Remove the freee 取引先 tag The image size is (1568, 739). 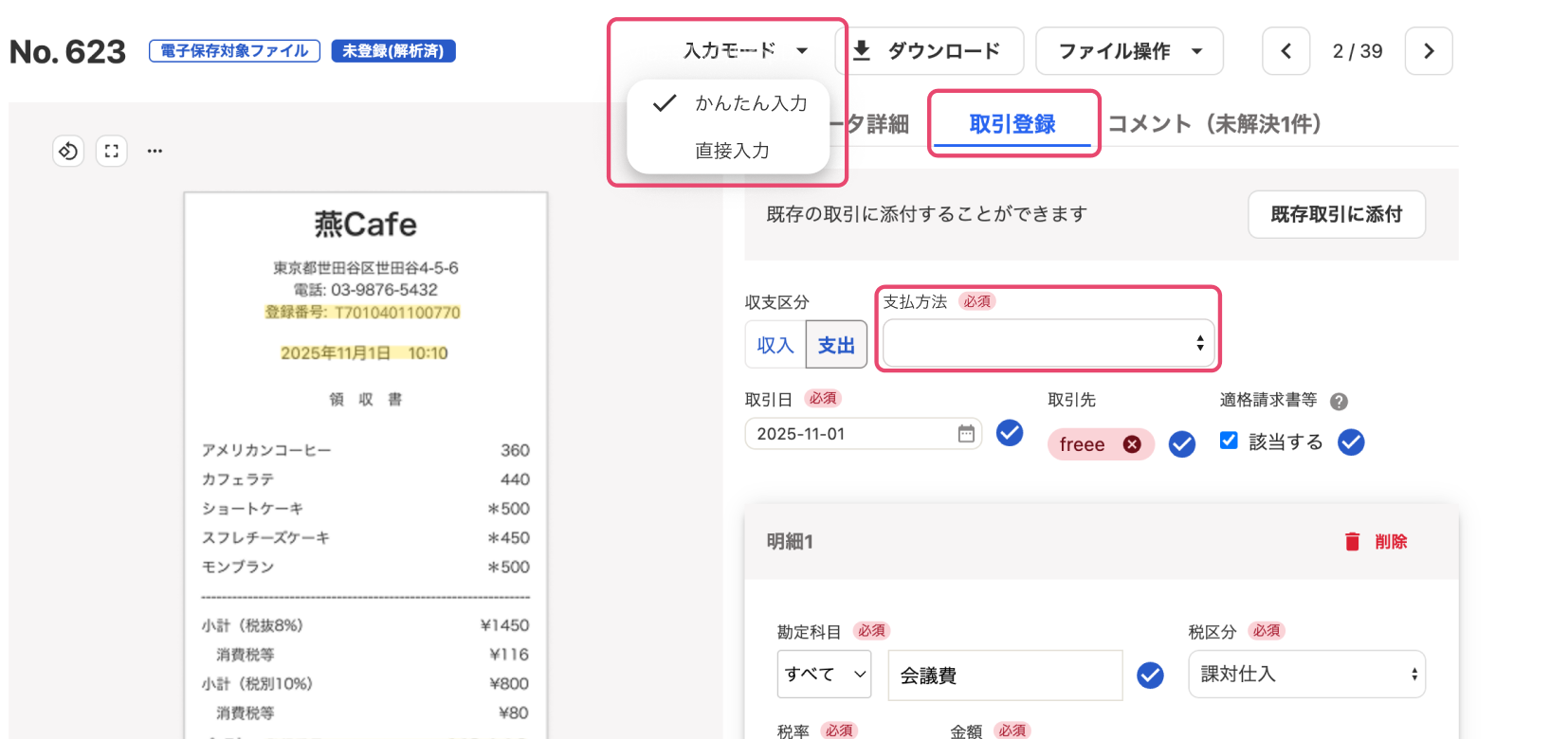(x=1132, y=444)
